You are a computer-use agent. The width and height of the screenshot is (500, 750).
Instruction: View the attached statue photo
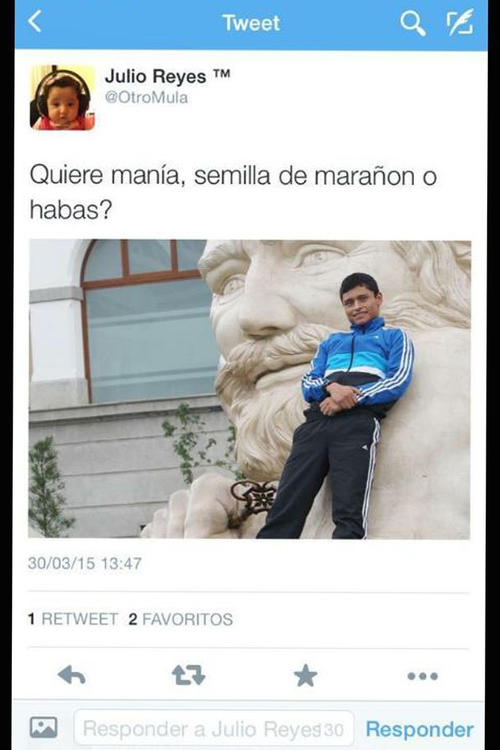click(249, 389)
